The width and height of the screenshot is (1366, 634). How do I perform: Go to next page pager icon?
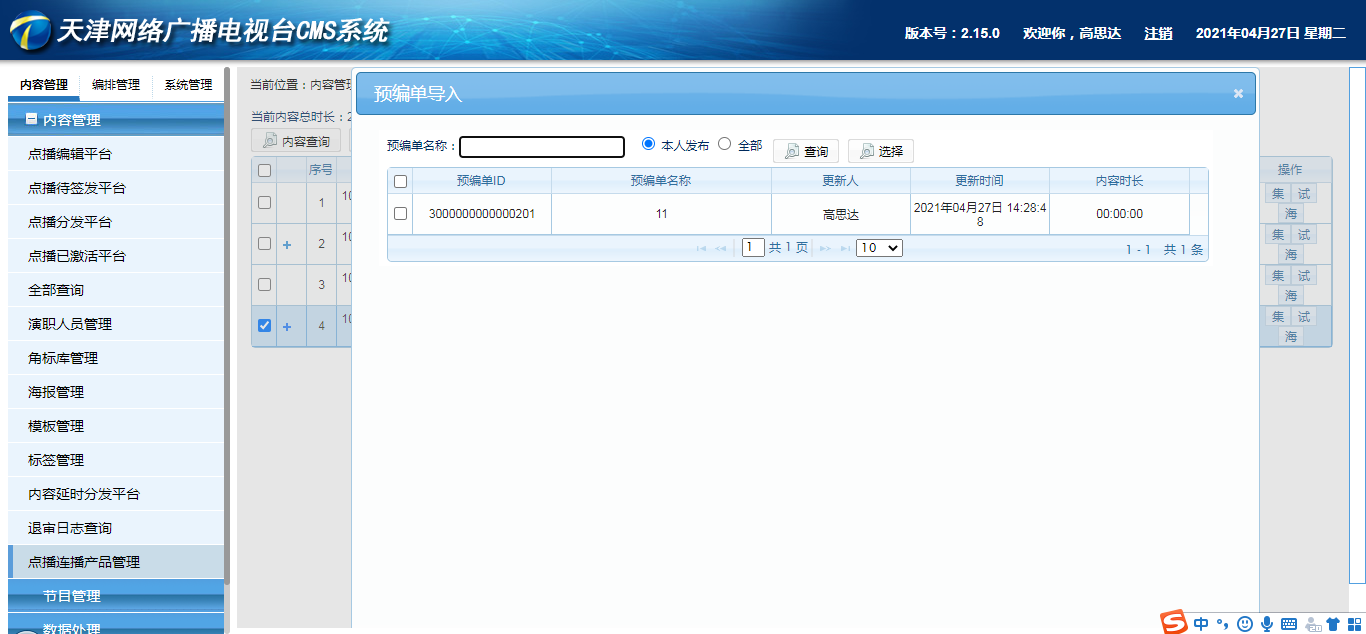(825, 248)
